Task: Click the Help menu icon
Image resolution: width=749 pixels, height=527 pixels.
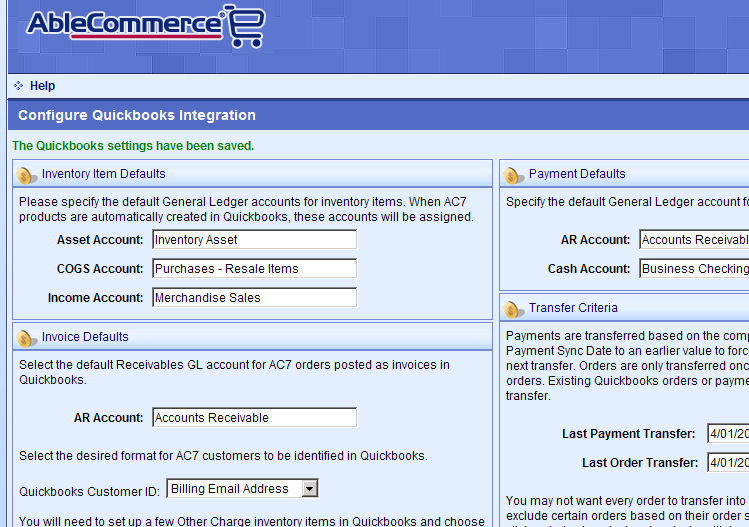Action: [19, 86]
